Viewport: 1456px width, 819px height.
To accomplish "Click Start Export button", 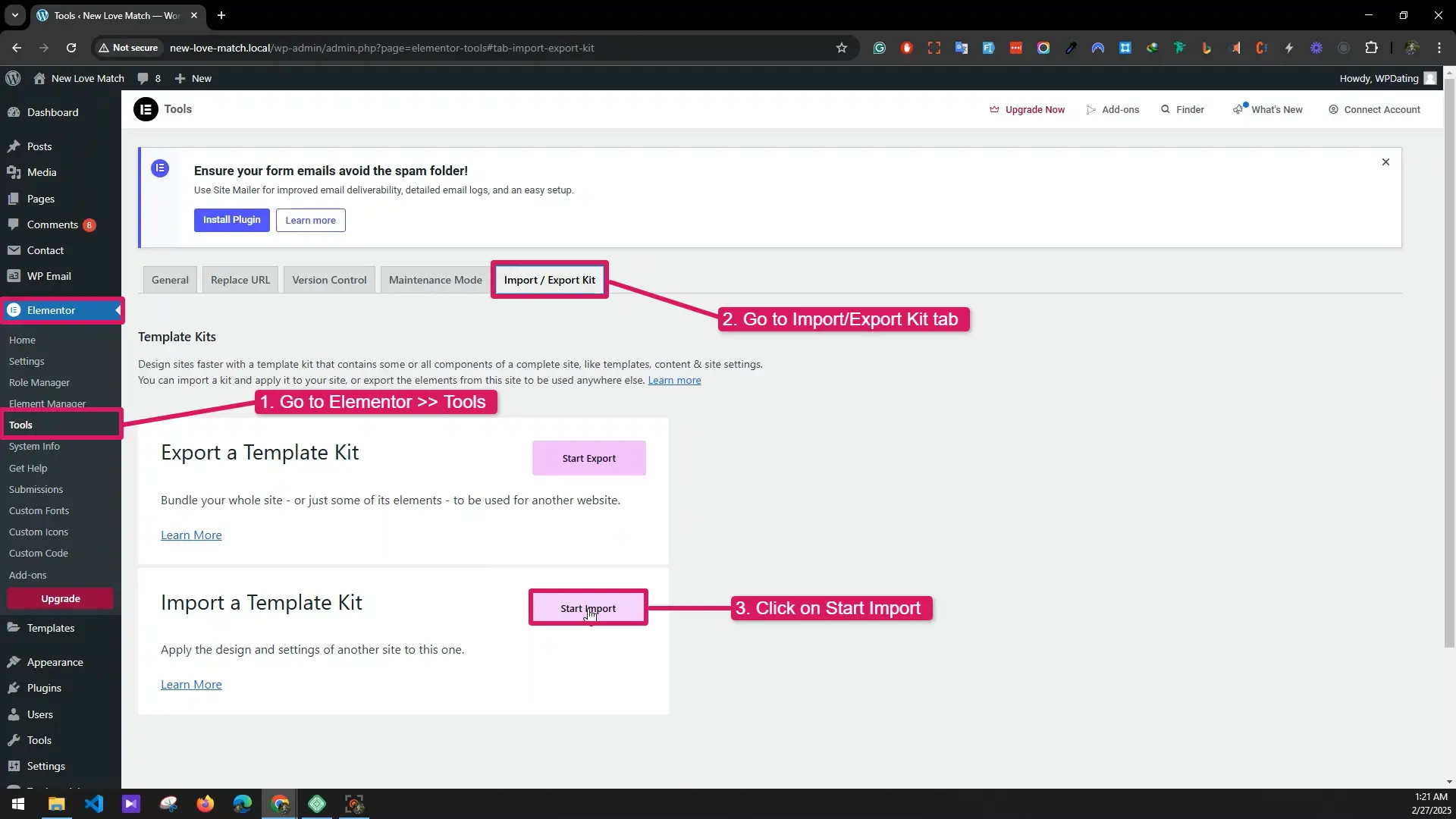I will point(589,458).
